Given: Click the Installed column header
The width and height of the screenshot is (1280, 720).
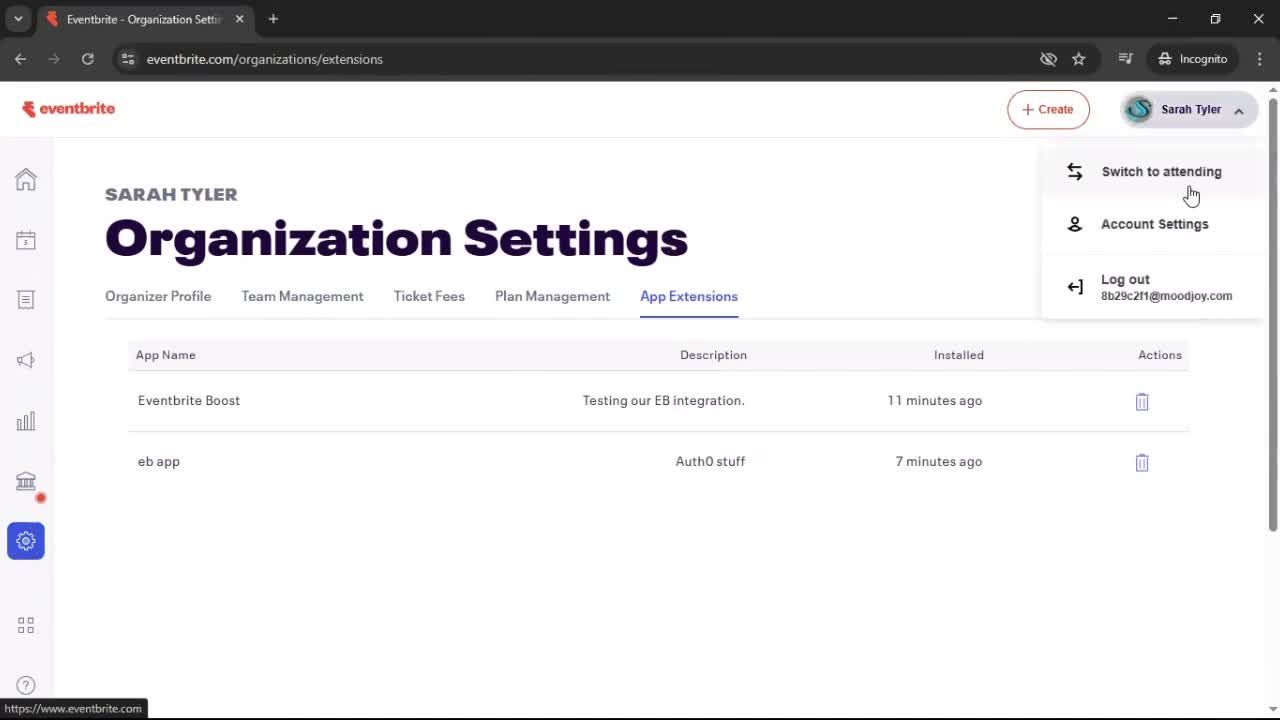Looking at the screenshot, I should pyautogui.click(x=959, y=355).
